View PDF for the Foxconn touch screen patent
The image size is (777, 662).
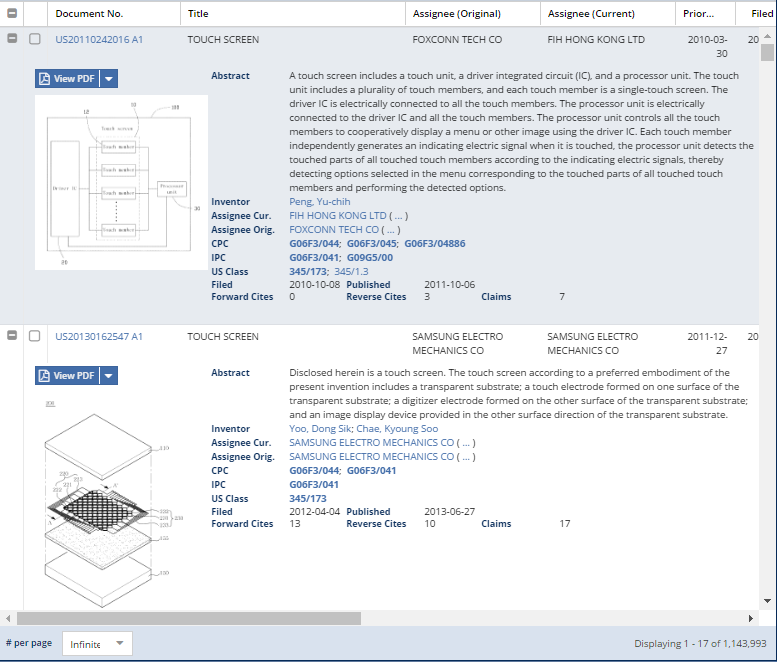coord(67,79)
